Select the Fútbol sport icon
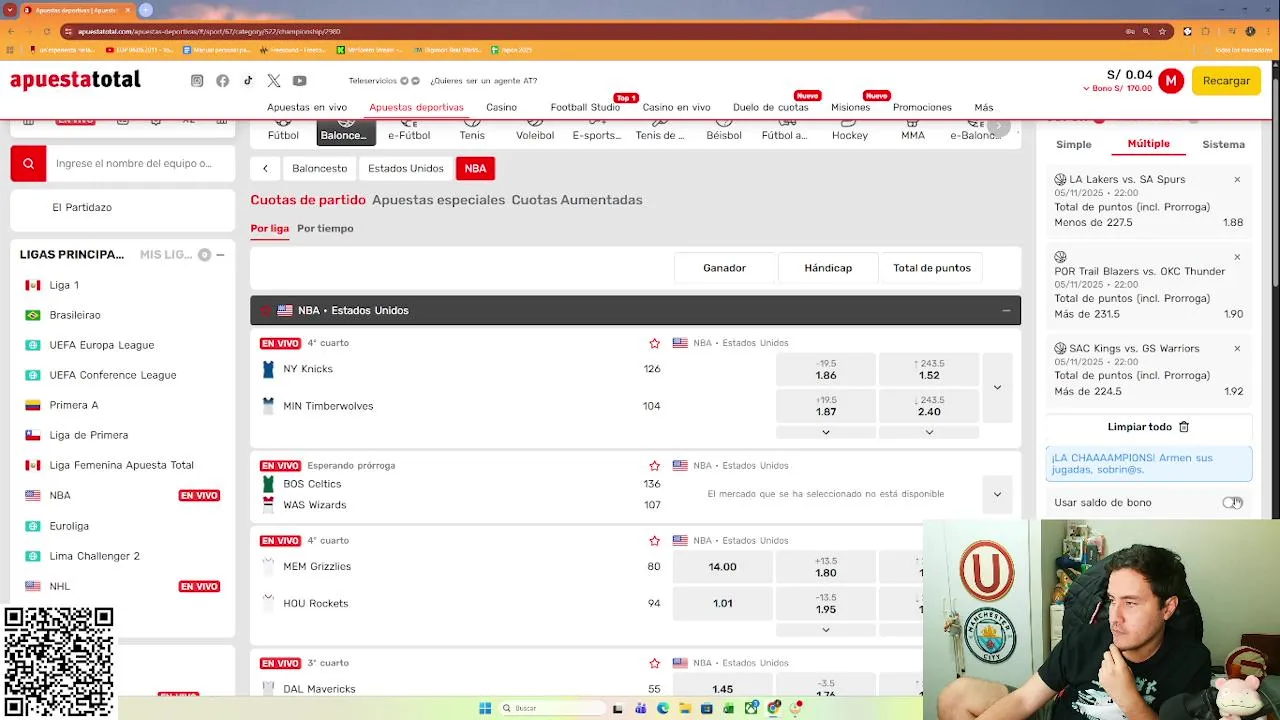This screenshot has height=720, width=1280. 283,131
